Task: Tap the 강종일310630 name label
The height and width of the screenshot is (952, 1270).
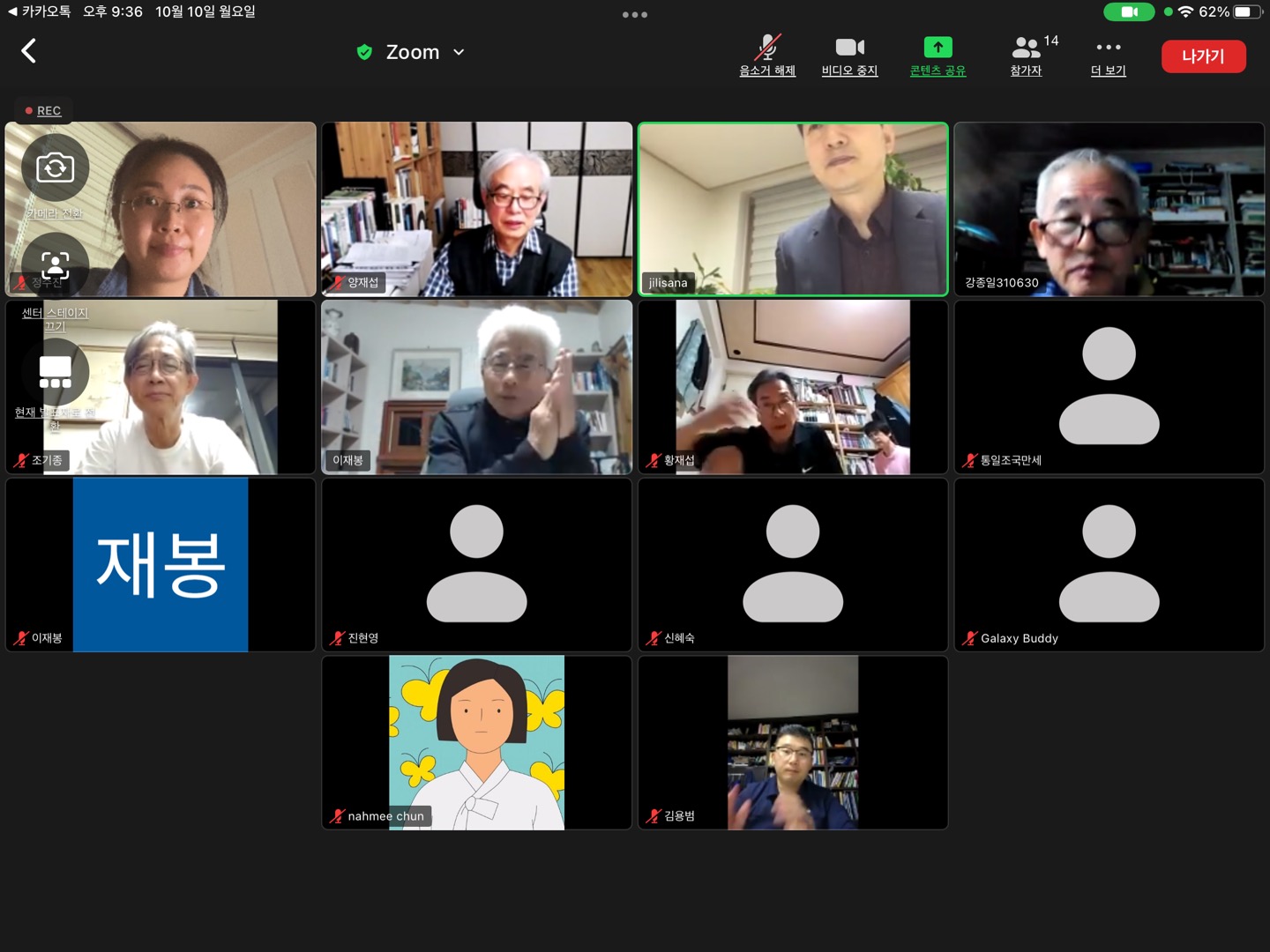Action: 1002,283
